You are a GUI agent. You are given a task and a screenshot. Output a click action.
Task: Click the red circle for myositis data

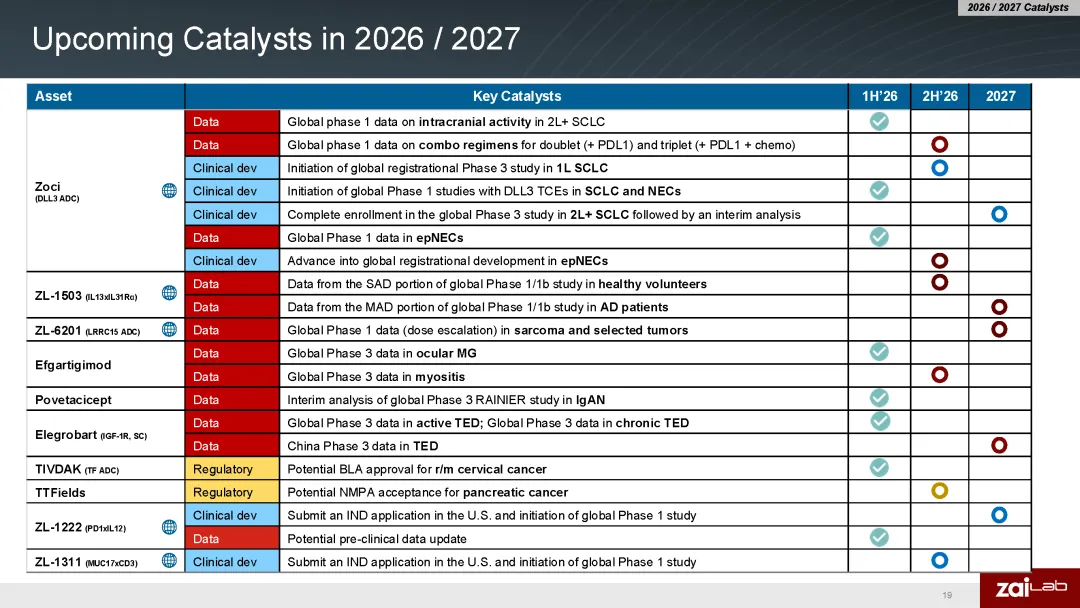(x=939, y=375)
